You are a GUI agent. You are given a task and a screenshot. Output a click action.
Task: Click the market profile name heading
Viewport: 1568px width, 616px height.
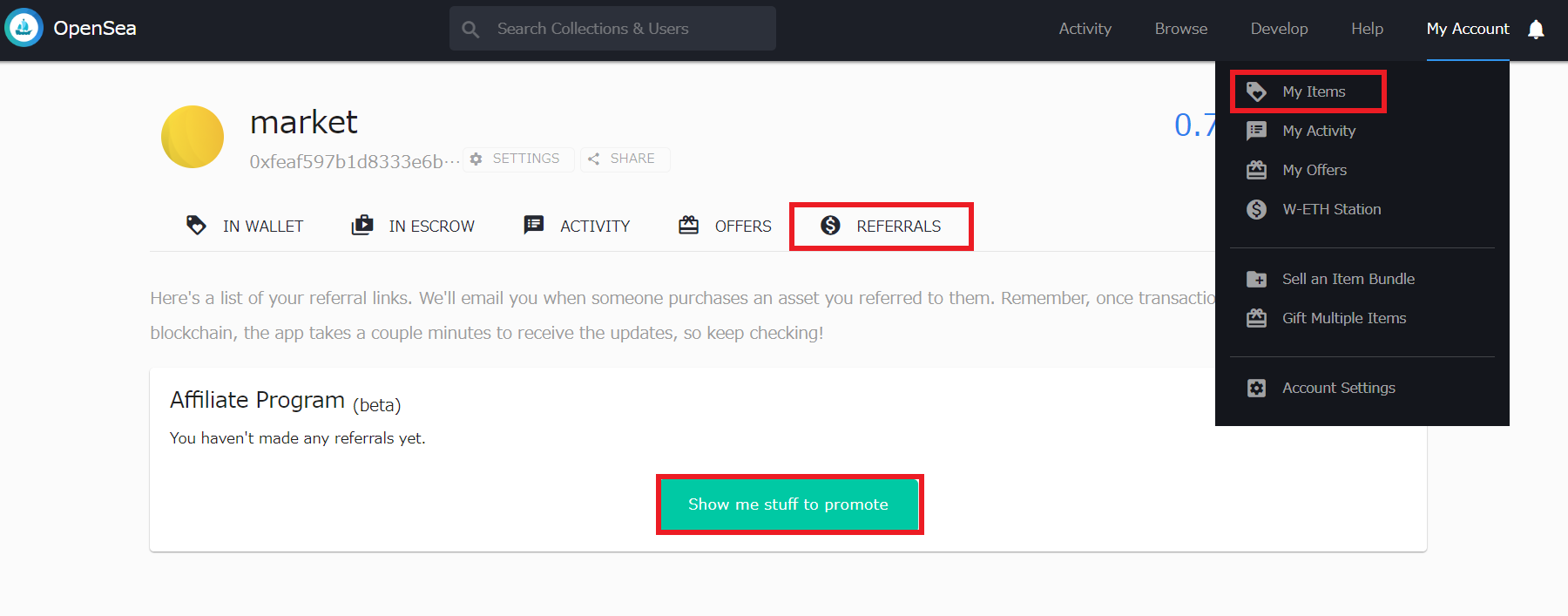[x=303, y=123]
